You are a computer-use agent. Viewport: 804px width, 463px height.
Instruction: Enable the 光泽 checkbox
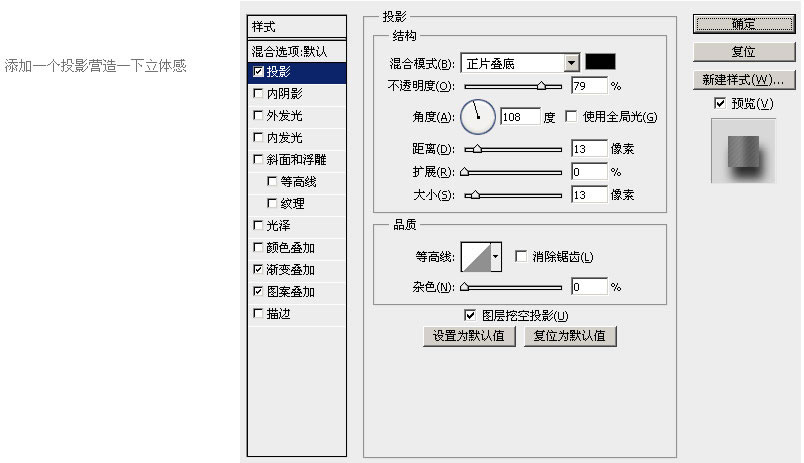tap(258, 225)
